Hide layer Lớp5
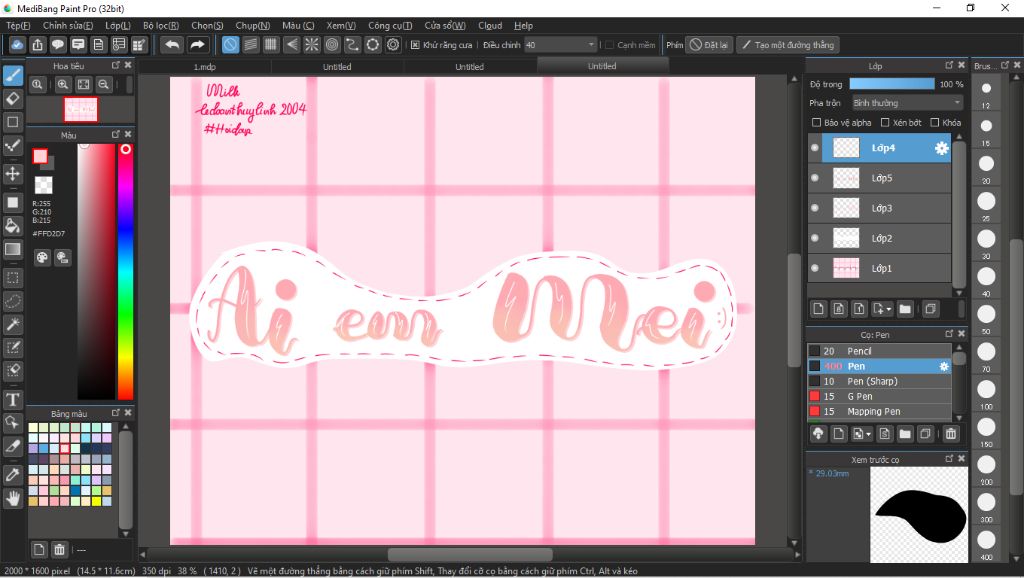This screenshot has width=1024, height=578. [814, 178]
